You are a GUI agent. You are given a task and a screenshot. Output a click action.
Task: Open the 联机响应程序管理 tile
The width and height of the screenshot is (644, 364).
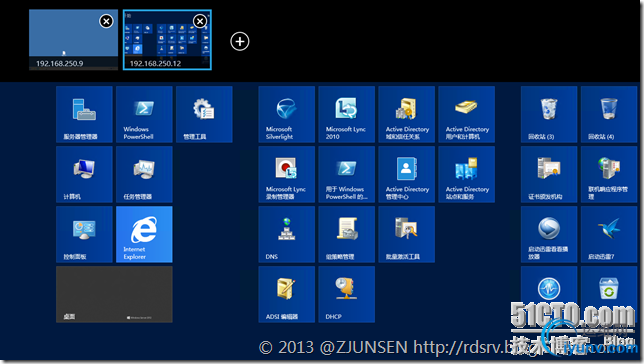609,174
